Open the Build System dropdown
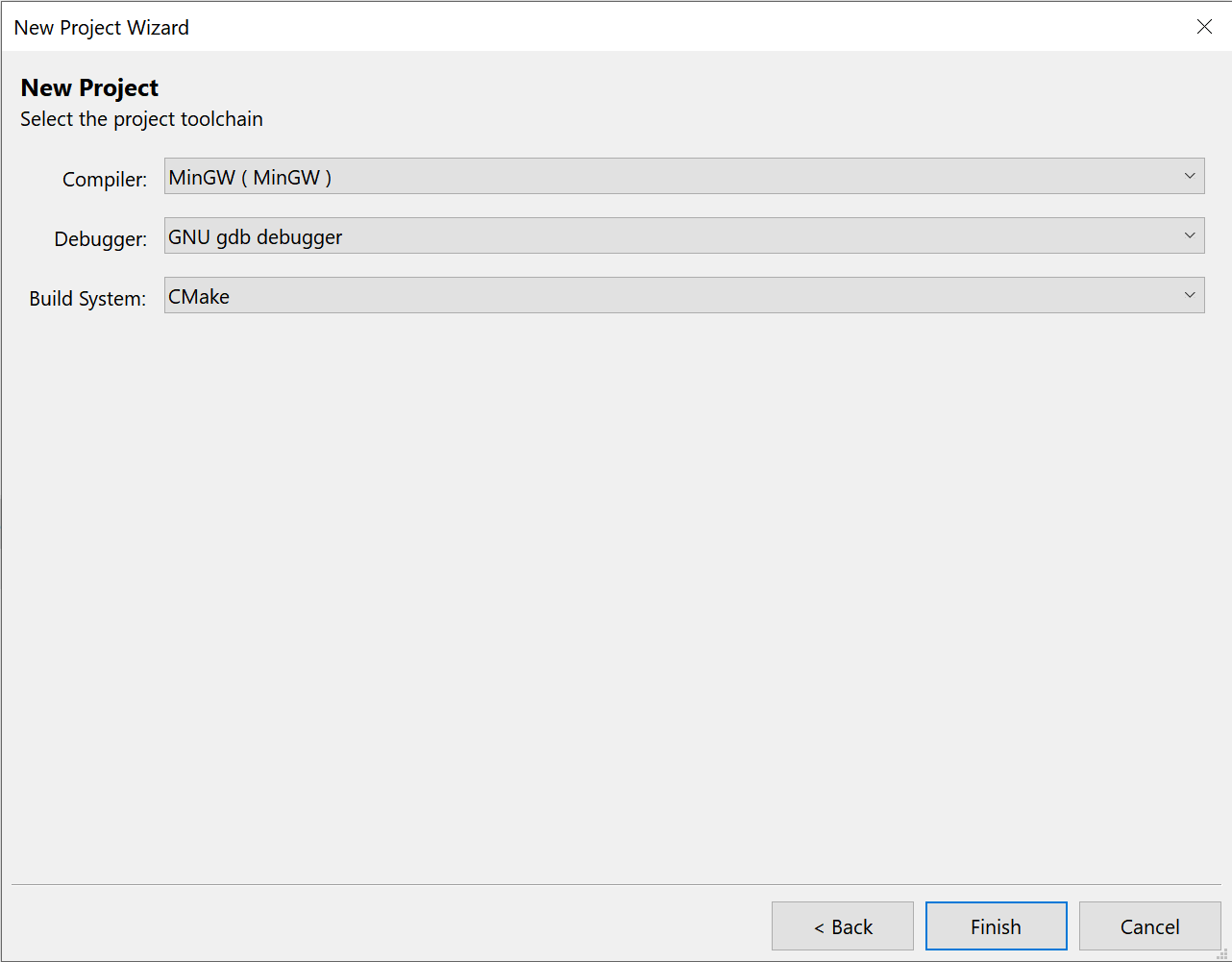Viewport: 1232px width, 962px height. (x=683, y=295)
